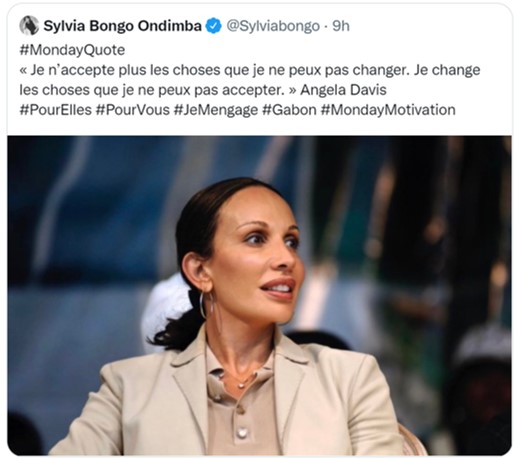Open the 9h timestamp permalink
Screen dimensions: 517x459
tap(341, 26)
